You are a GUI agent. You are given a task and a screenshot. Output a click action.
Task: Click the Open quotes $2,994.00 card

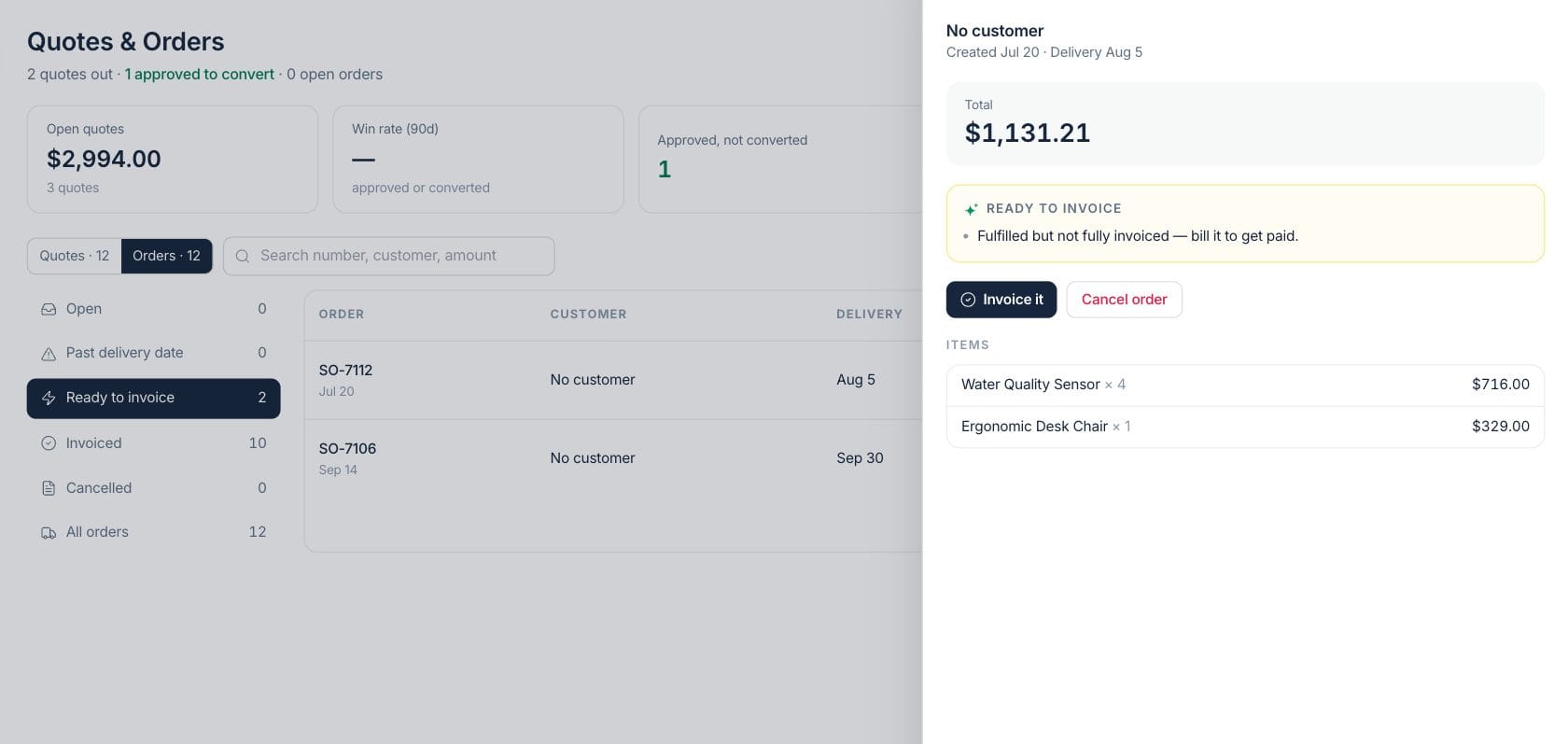(x=173, y=159)
